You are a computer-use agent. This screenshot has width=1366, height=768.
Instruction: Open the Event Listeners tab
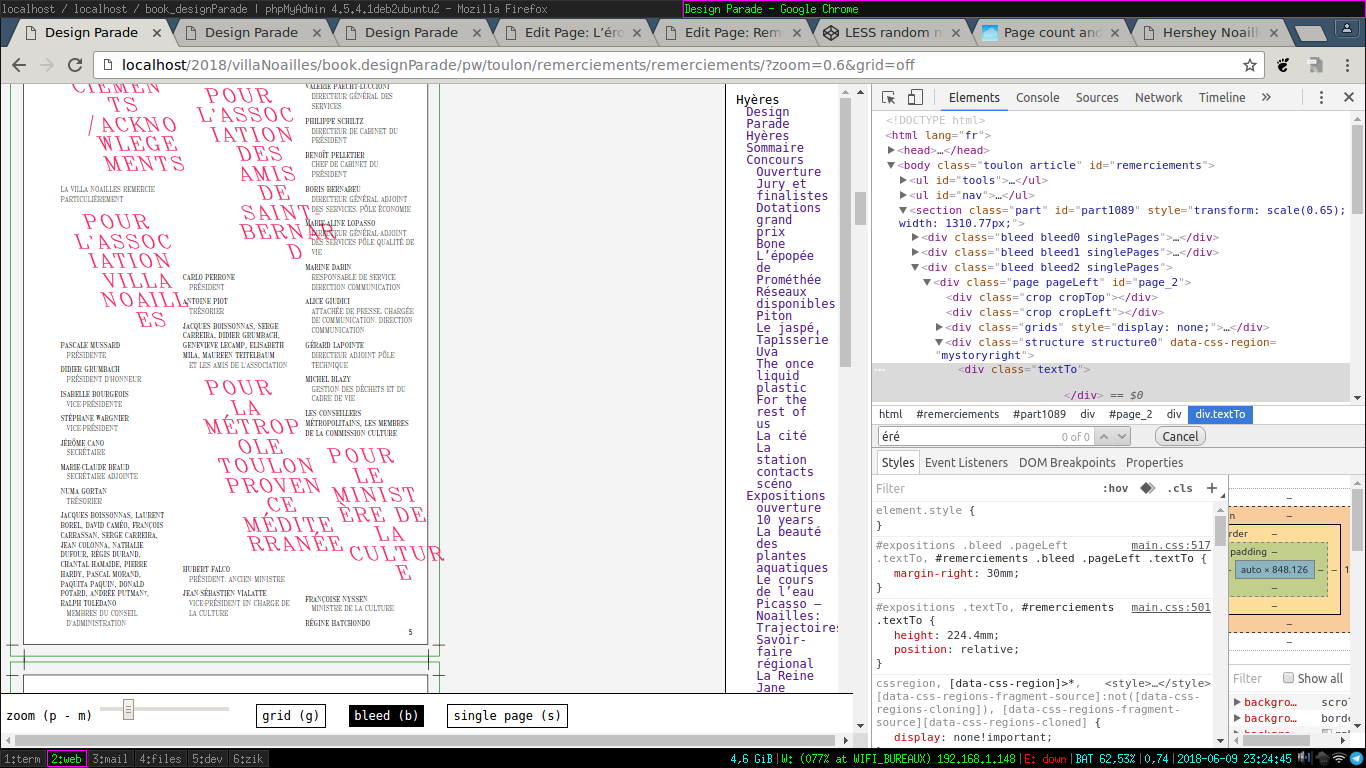click(966, 463)
